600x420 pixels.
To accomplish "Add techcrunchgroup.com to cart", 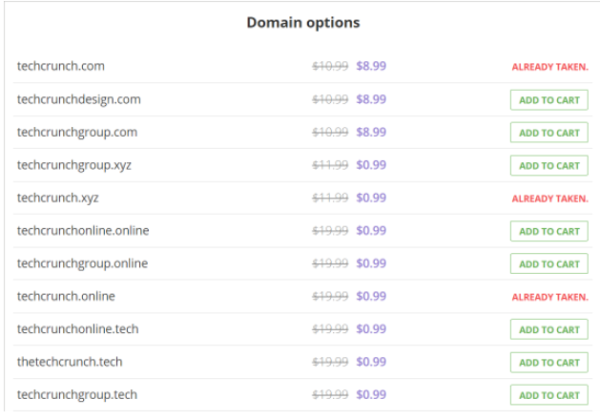I will coord(549,133).
